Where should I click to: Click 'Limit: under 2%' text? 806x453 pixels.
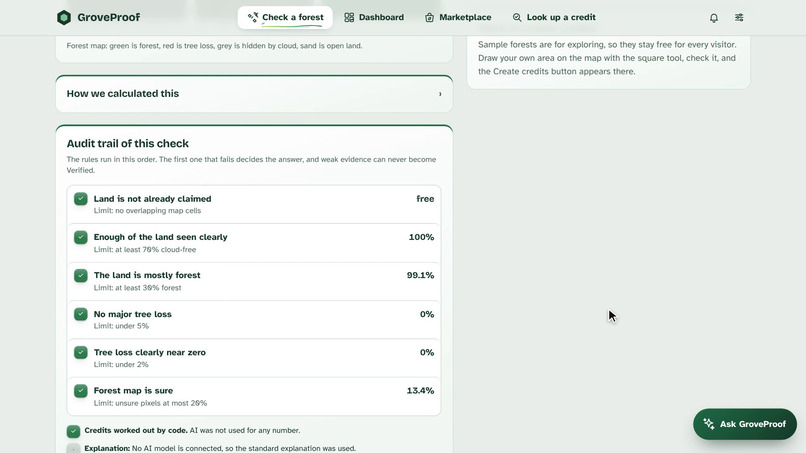121,365
